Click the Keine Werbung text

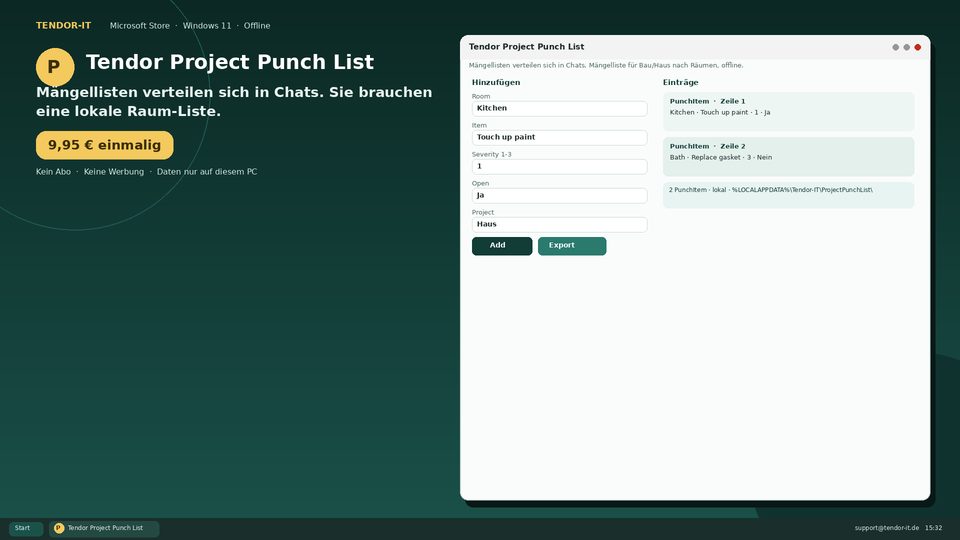114,172
